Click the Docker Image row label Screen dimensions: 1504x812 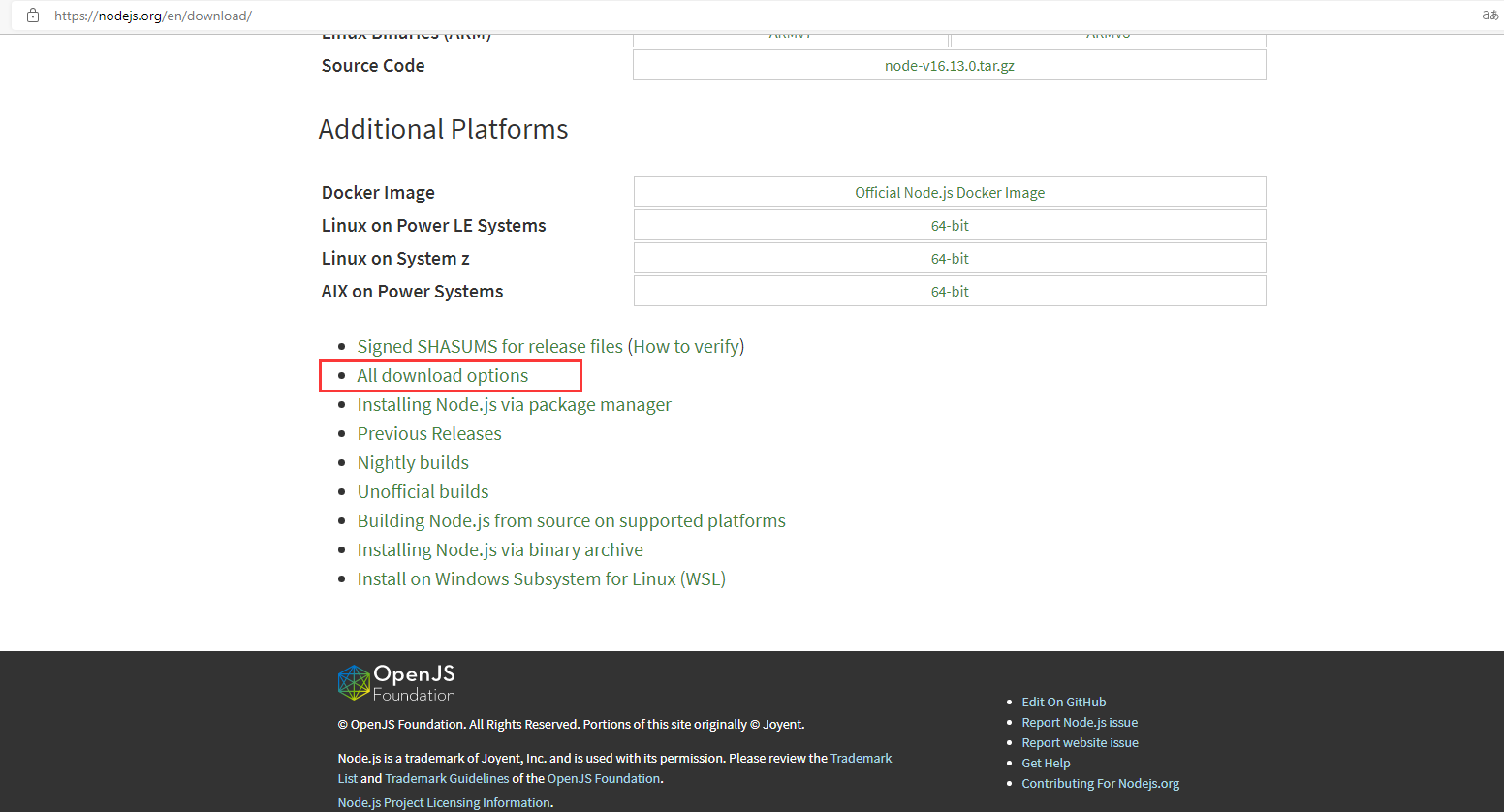point(378,193)
